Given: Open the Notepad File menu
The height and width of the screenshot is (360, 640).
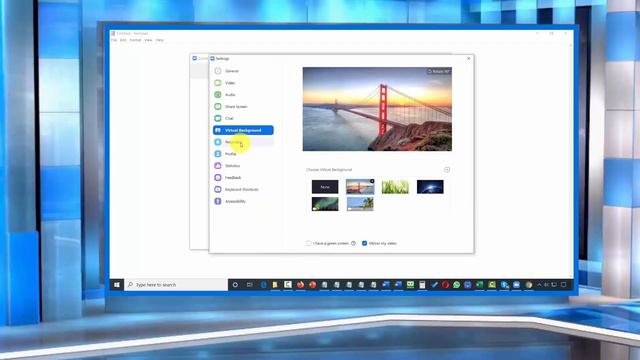Looking at the screenshot, I should tap(114, 40).
